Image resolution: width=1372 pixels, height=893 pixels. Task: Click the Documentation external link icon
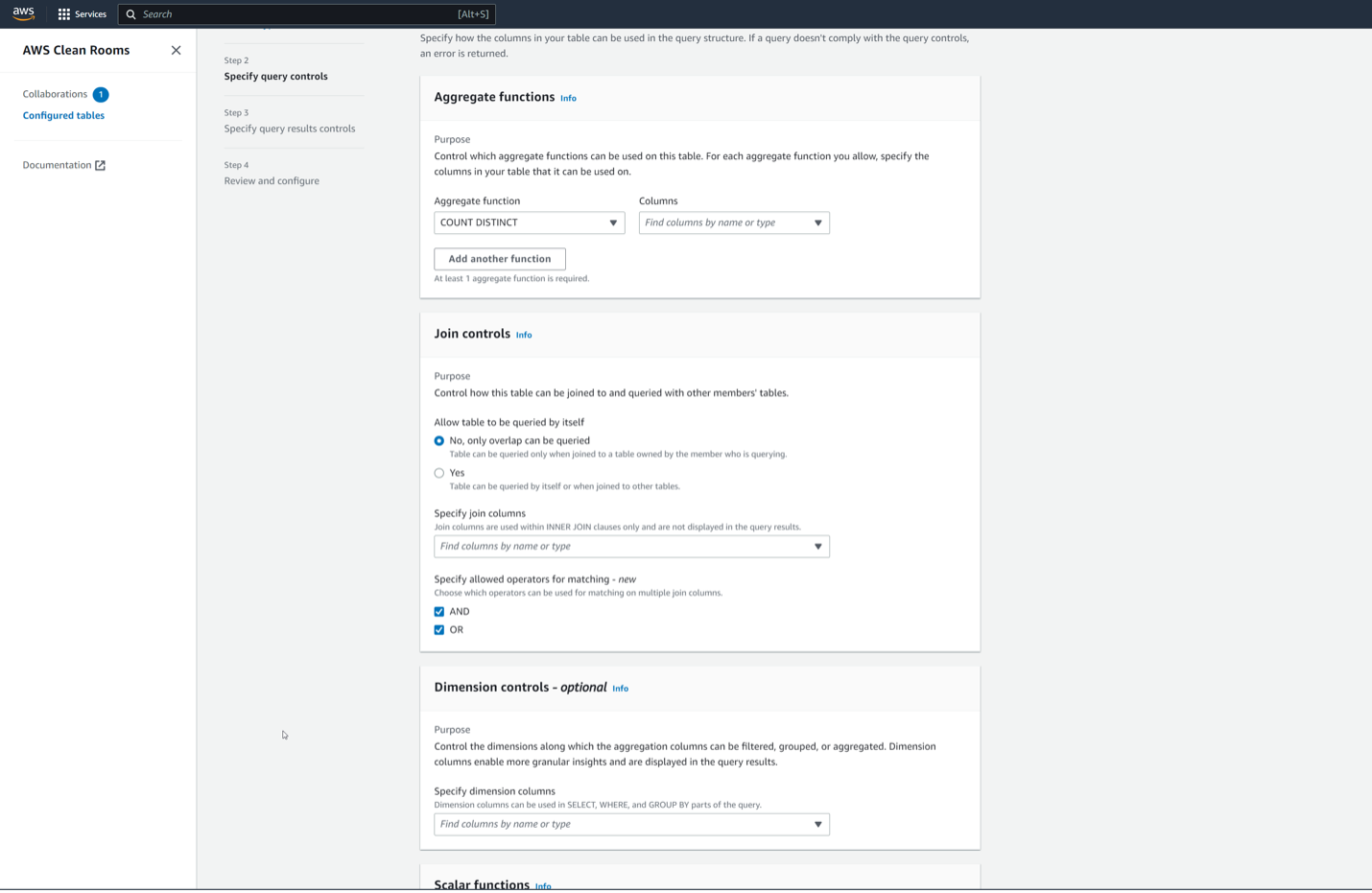(100, 165)
